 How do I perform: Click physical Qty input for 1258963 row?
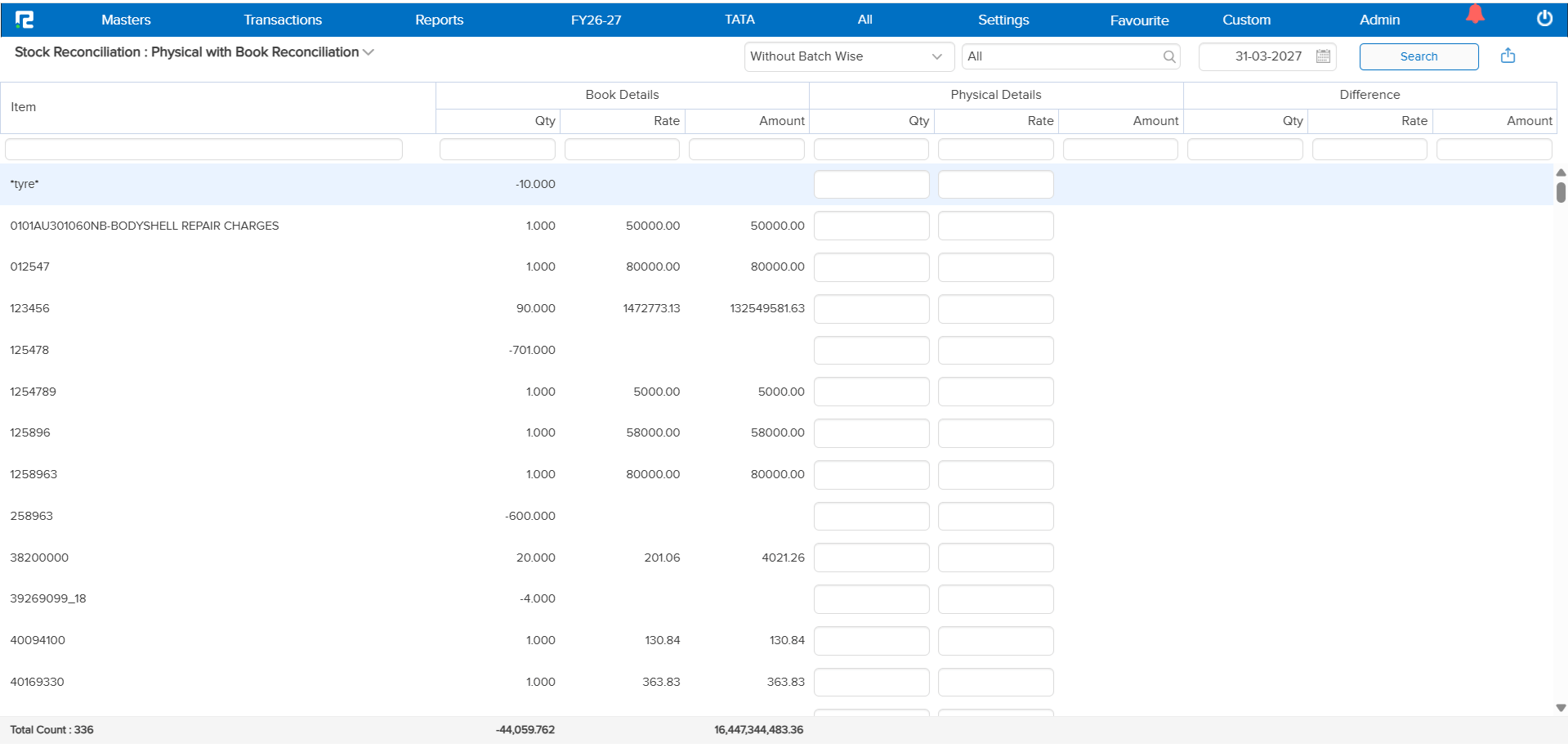pyautogui.click(x=871, y=475)
